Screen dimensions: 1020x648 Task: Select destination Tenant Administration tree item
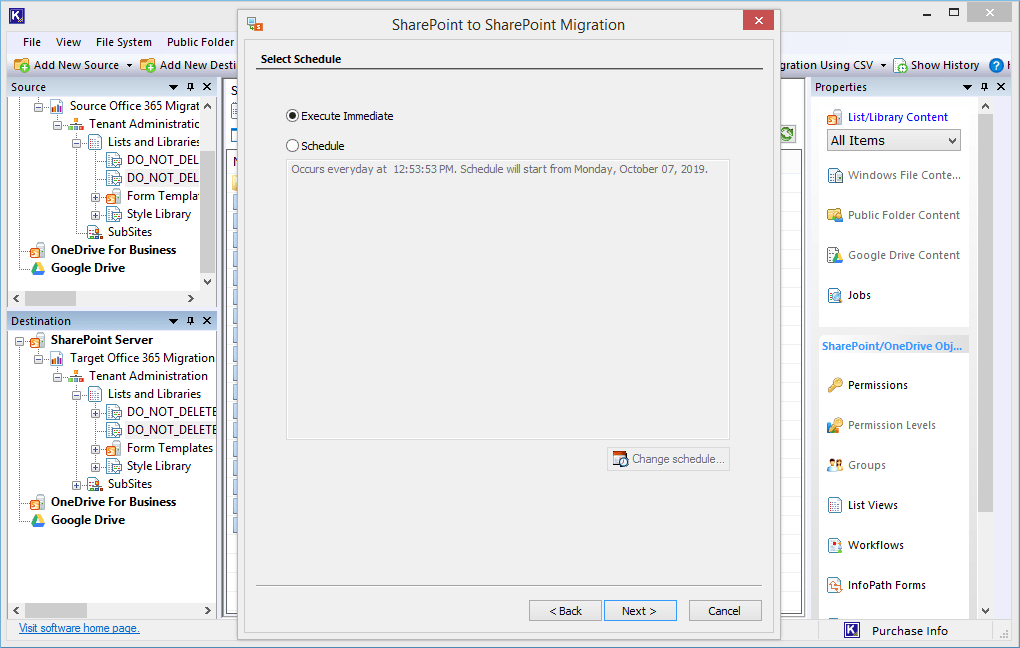coord(148,376)
